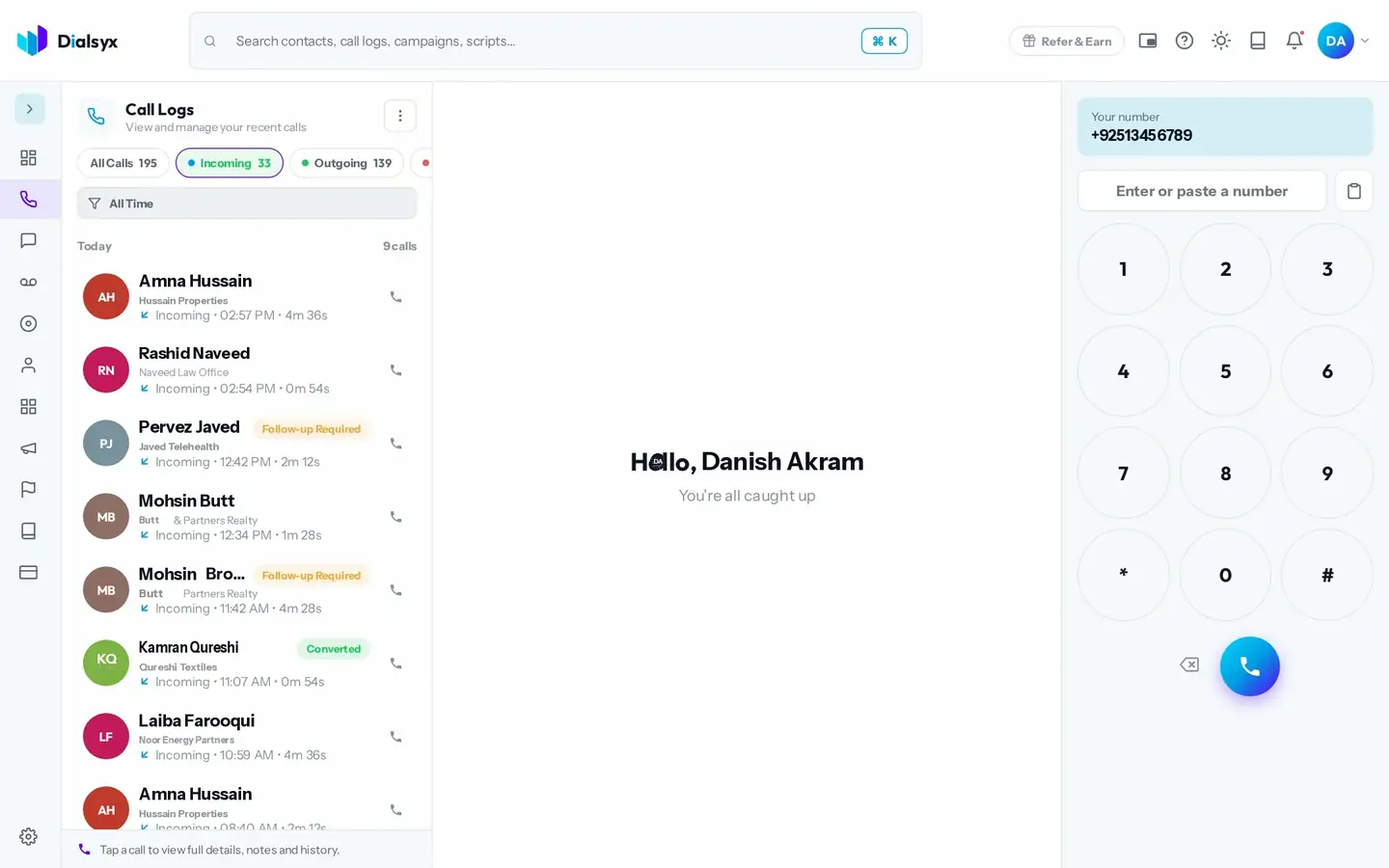Switch to the All Calls tab
The width and height of the screenshot is (1389, 868).
click(123, 163)
